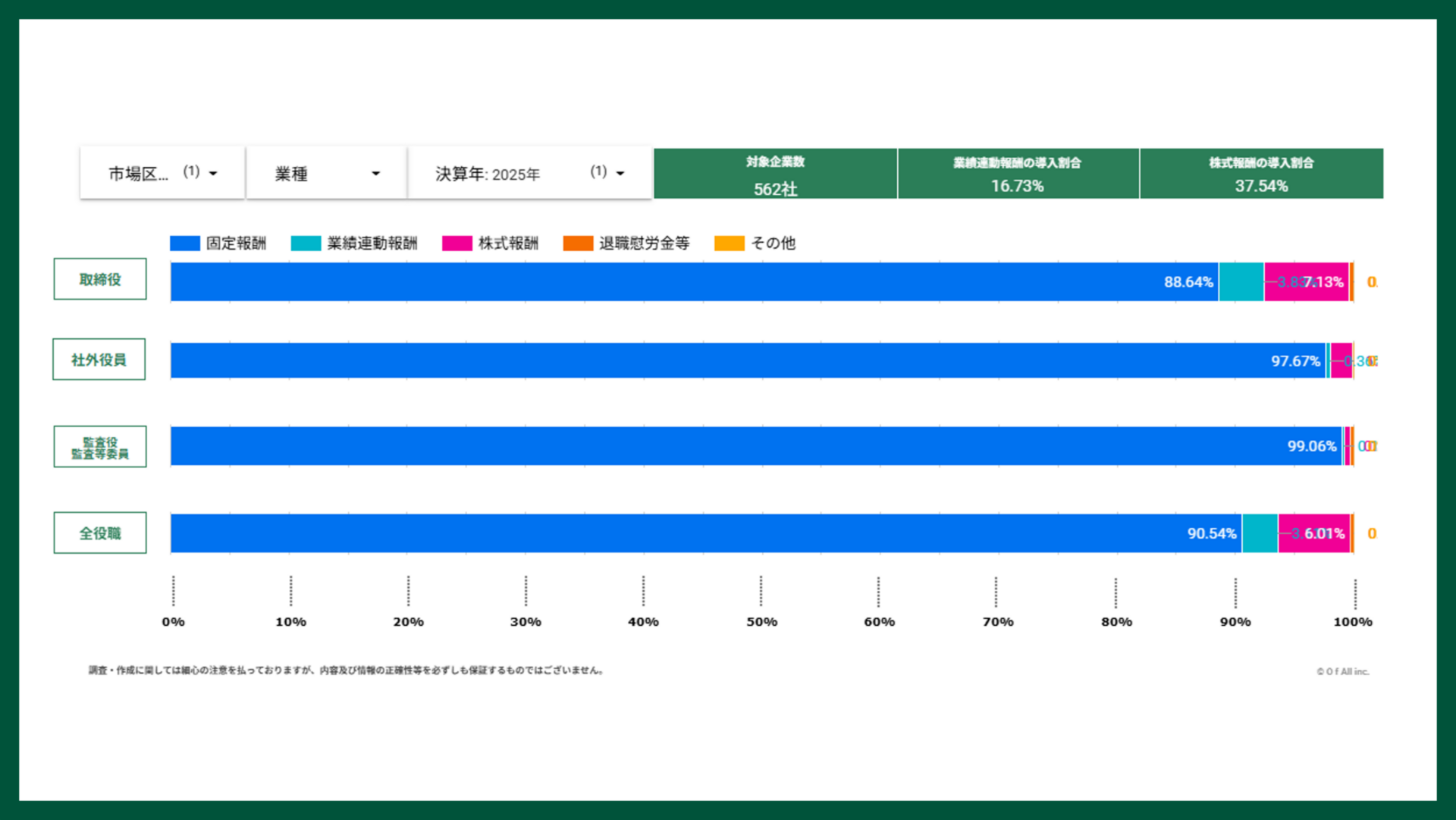Image resolution: width=1456 pixels, height=820 pixels.
Task: Click the pink 株式報酬 legend swatch
Action: coord(457,243)
